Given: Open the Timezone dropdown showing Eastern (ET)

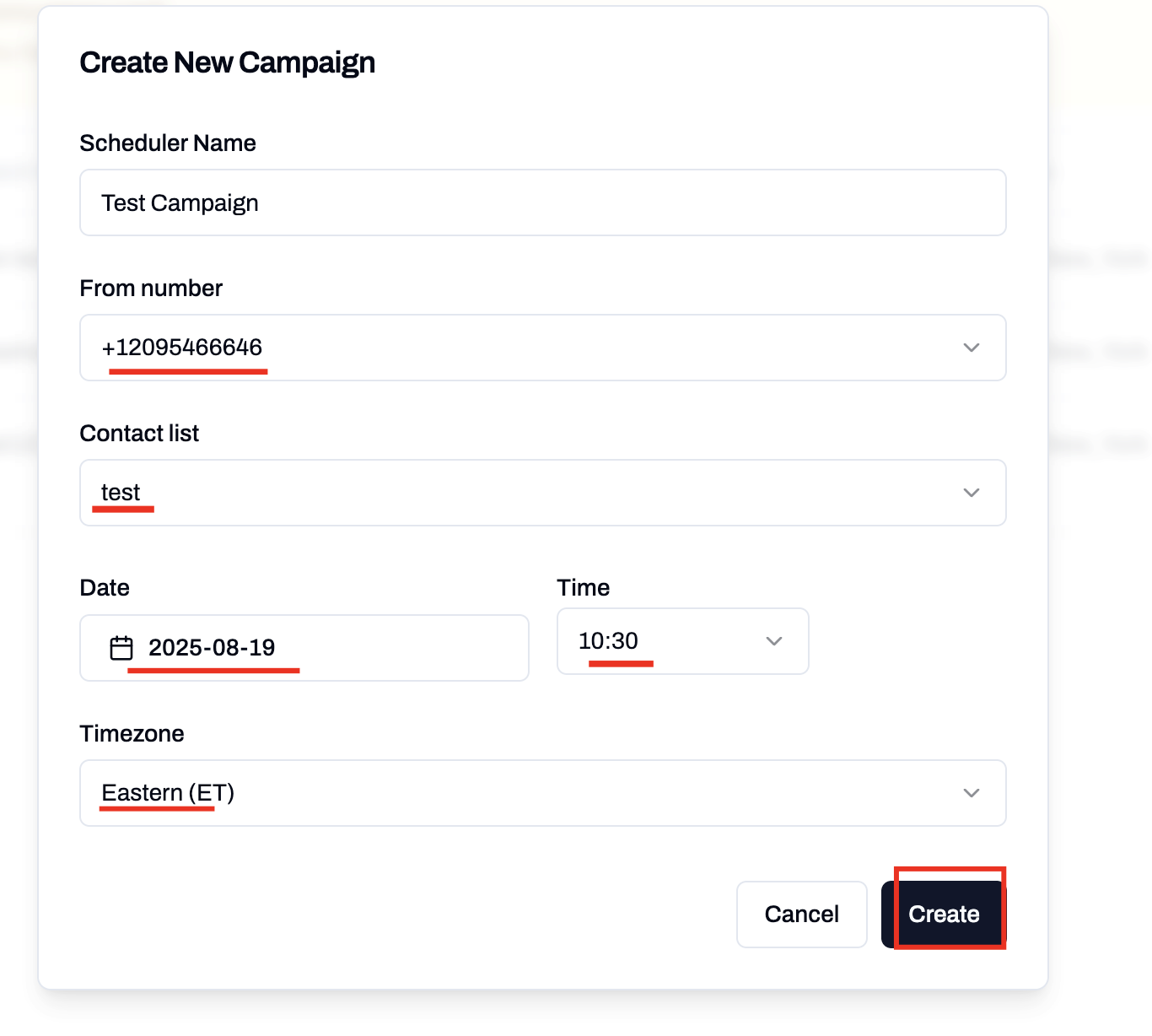Looking at the screenshot, I should 542,793.
